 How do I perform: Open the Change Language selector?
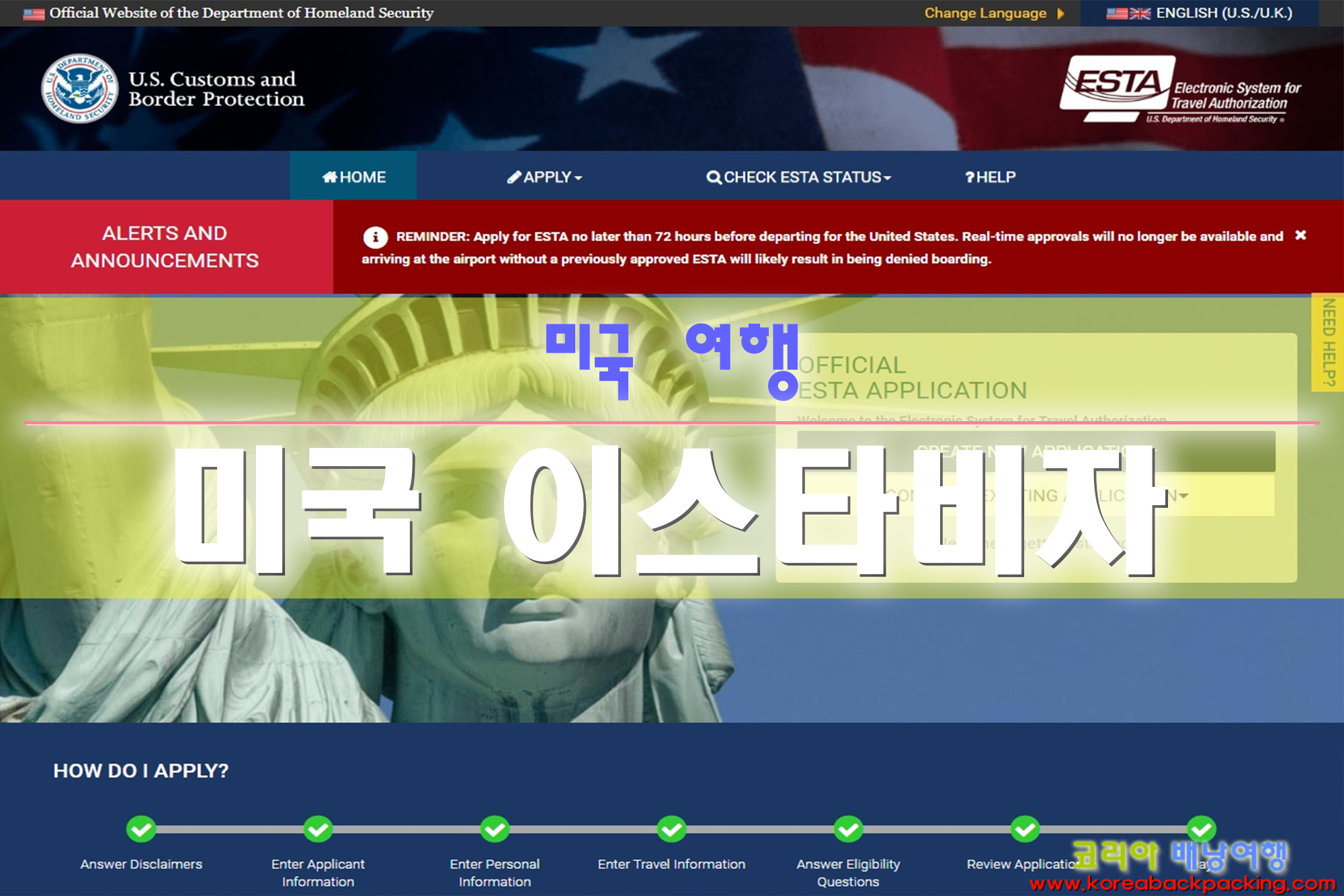[x=994, y=13]
